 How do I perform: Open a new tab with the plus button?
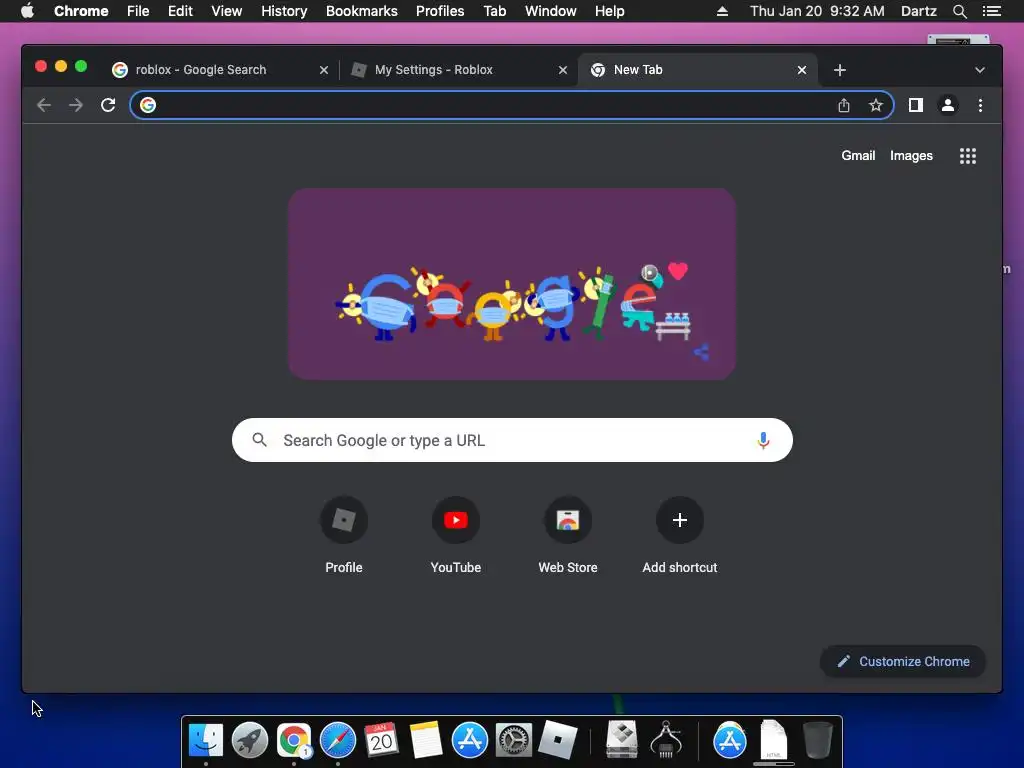coord(840,70)
